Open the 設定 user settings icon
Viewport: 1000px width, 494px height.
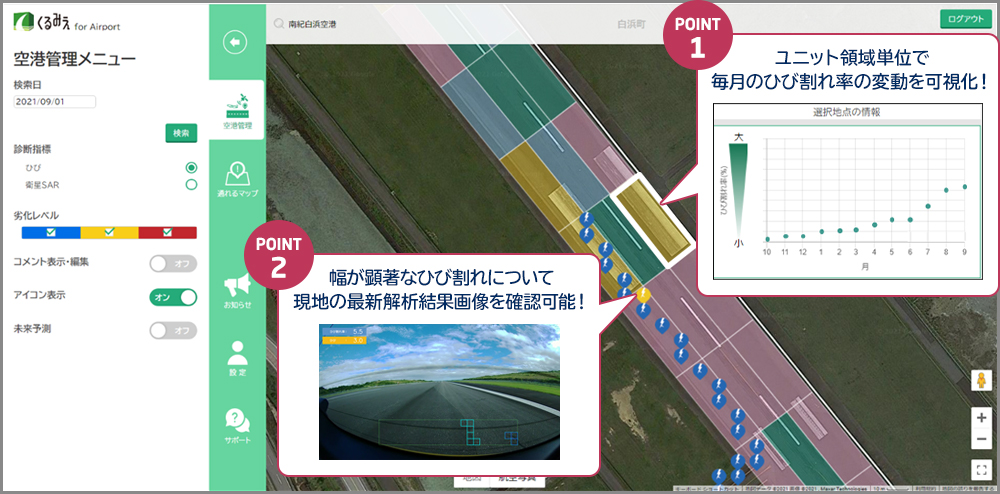(x=237, y=358)
